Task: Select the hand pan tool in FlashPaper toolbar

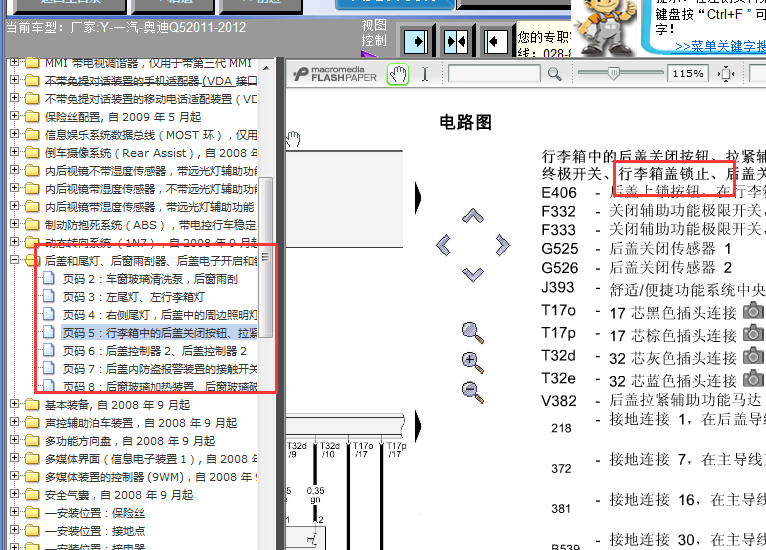Action: tap(398, 75)
